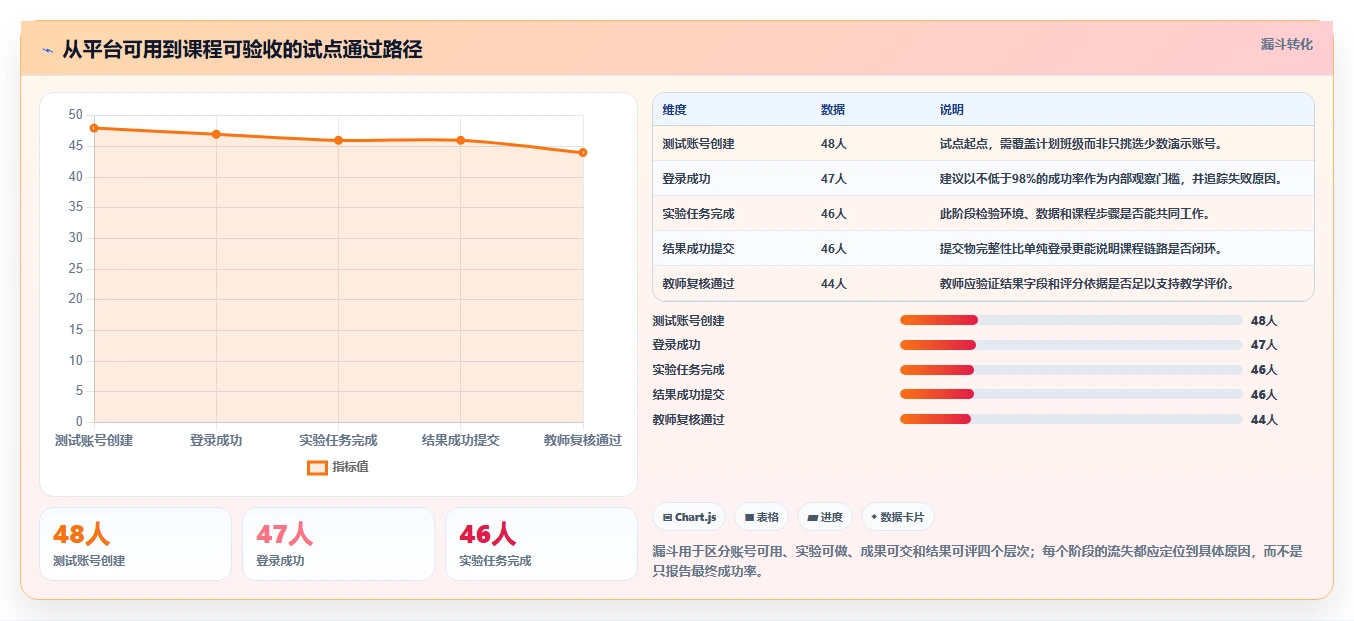Toggle the 指标值 legend item
The width and height of the screenshot is (1354, 621).
(338, 467)
